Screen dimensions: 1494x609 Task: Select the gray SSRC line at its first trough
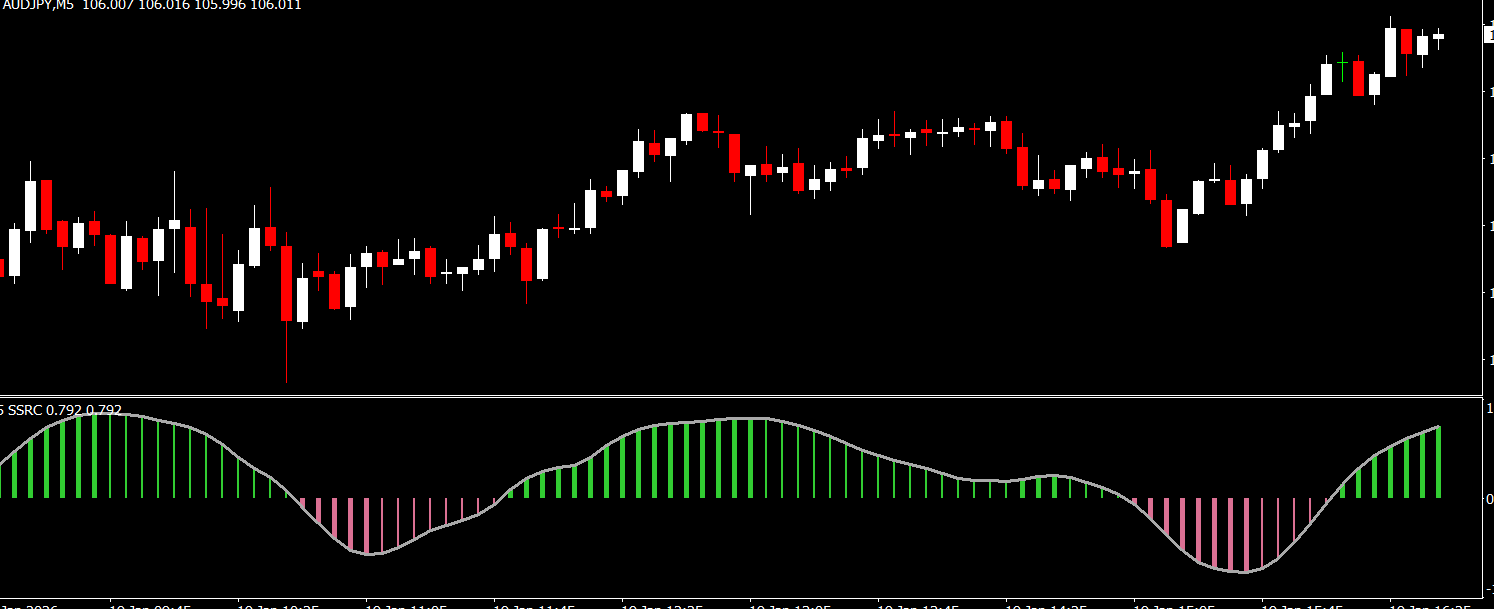[x=368, y=554]
